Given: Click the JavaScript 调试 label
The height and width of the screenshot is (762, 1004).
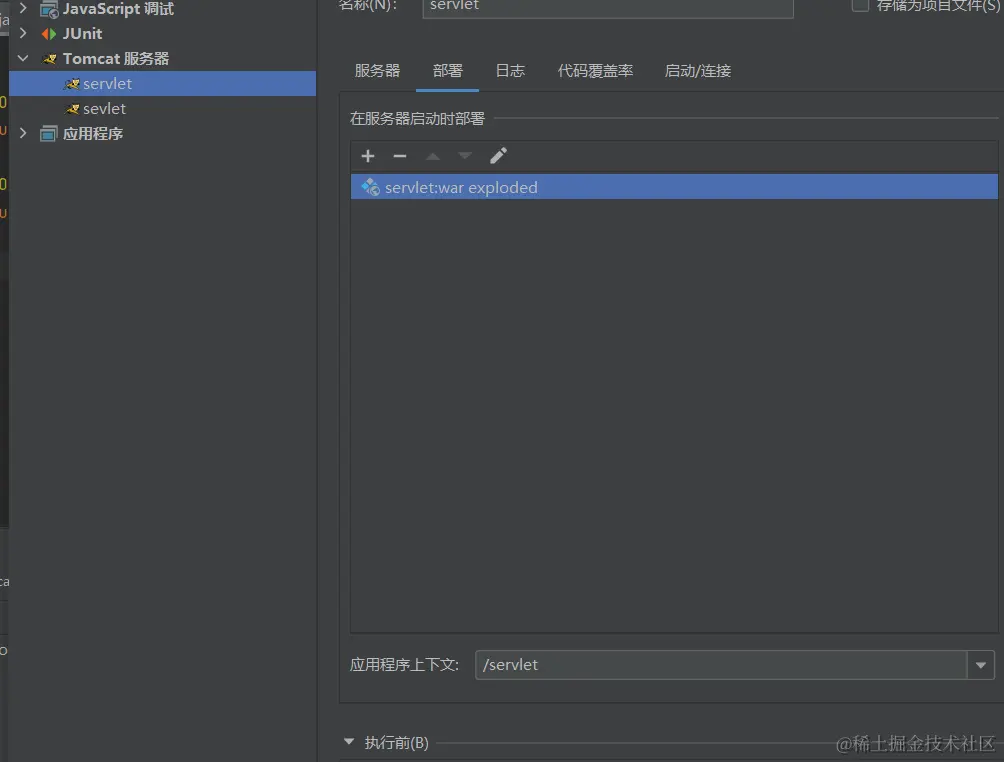Looking at the screenshot, I should [118, 9].
